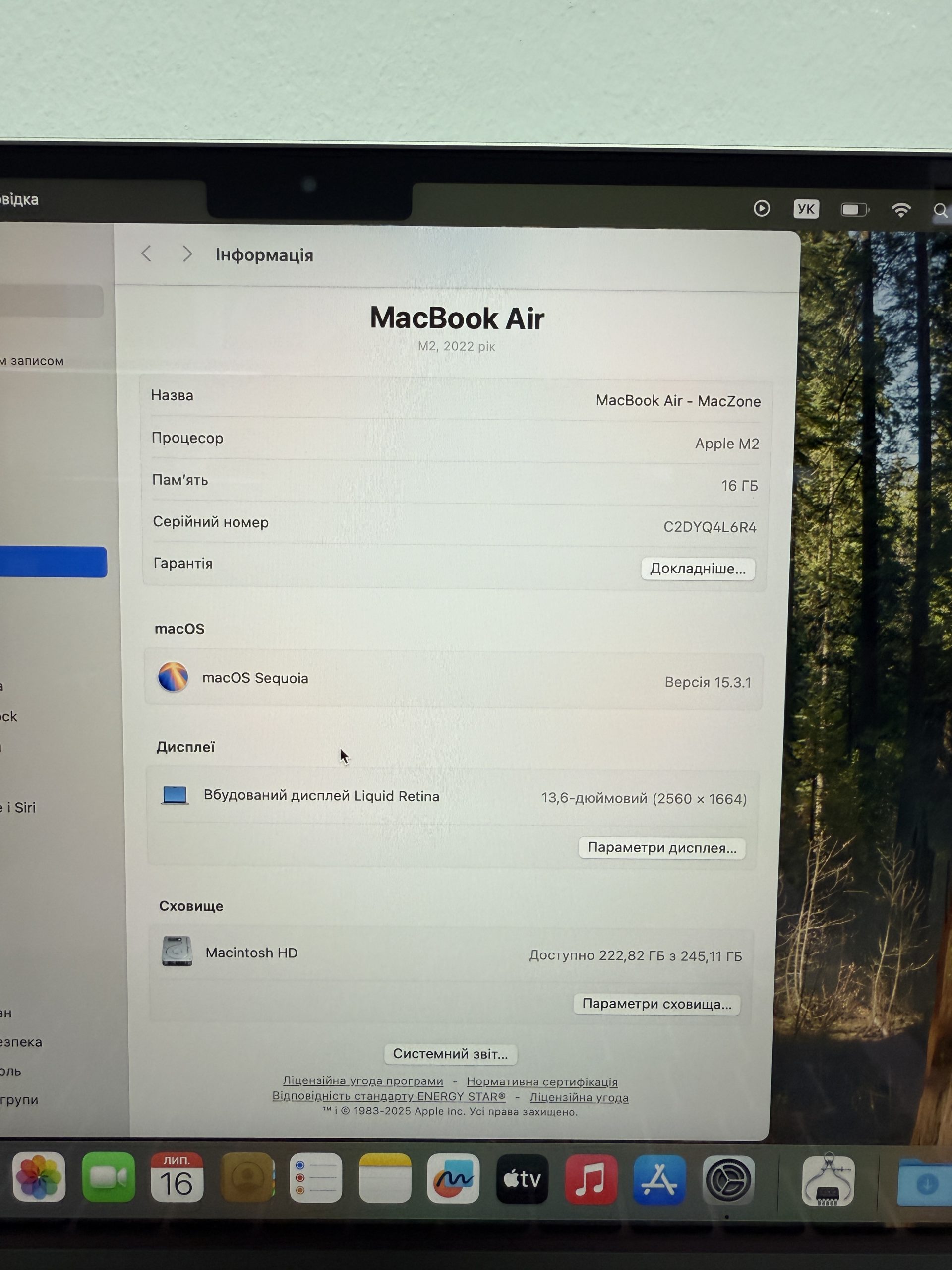Open Calendar showing date 16
The height and width of the screenshot is (1270, 952).
177,1177
